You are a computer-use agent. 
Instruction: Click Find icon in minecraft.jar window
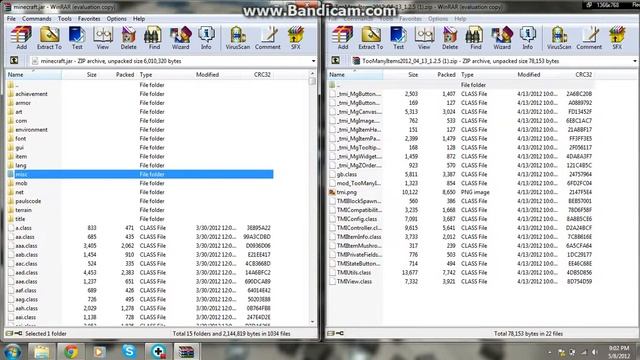click(x=154, y=38)
